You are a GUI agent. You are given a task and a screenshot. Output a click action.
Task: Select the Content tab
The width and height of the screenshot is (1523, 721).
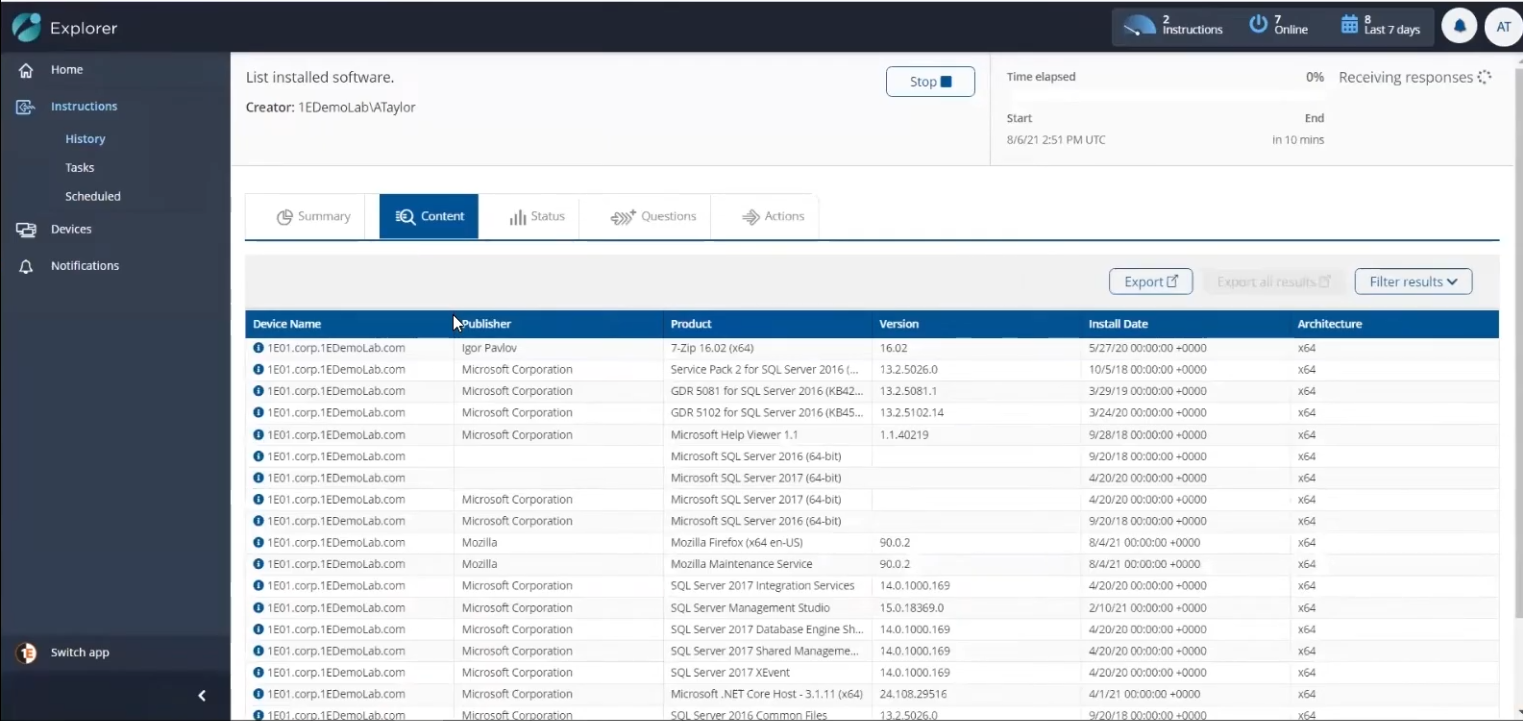pyautogui.click(x=429, y=216)
